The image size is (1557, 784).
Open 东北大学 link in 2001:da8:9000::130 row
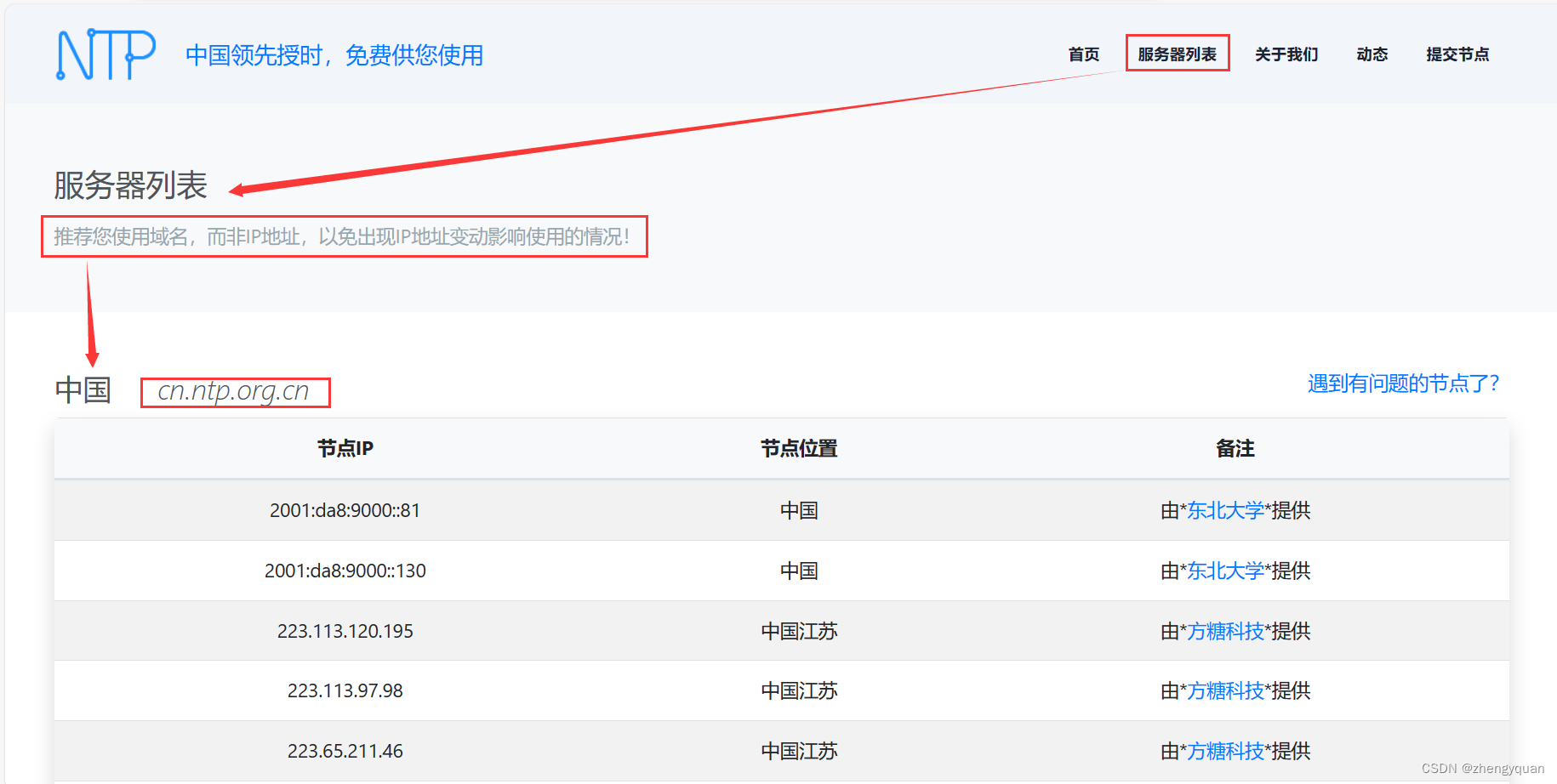(1225, 571)
